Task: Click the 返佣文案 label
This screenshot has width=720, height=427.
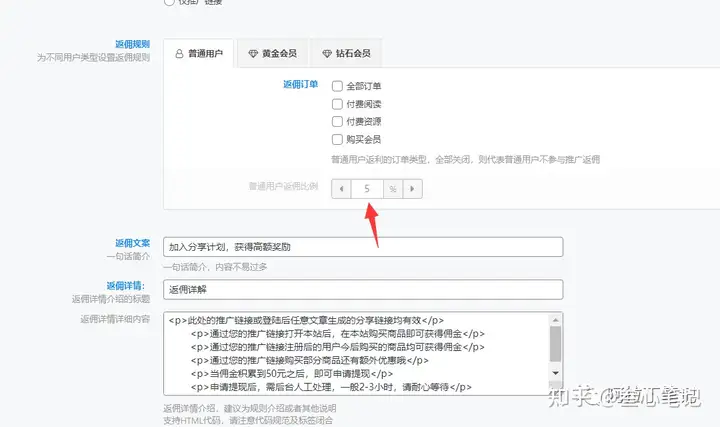Action: (x=132, y=243)
